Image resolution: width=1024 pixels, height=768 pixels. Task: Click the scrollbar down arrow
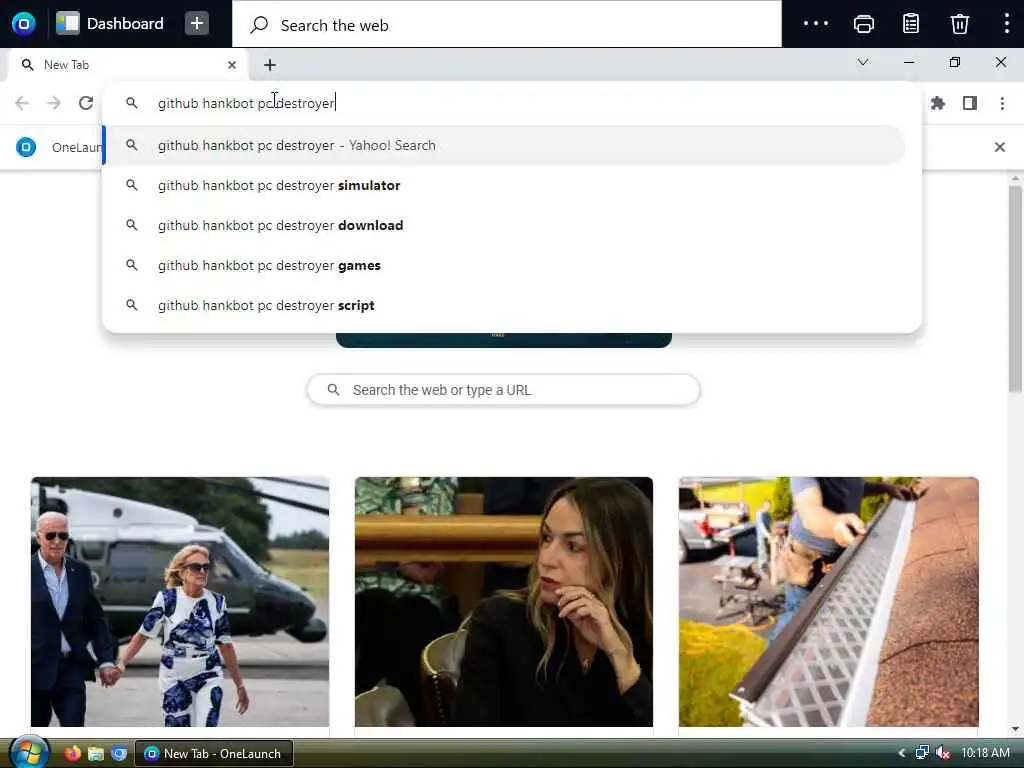pyautogui.click(x=1015, y=729)
